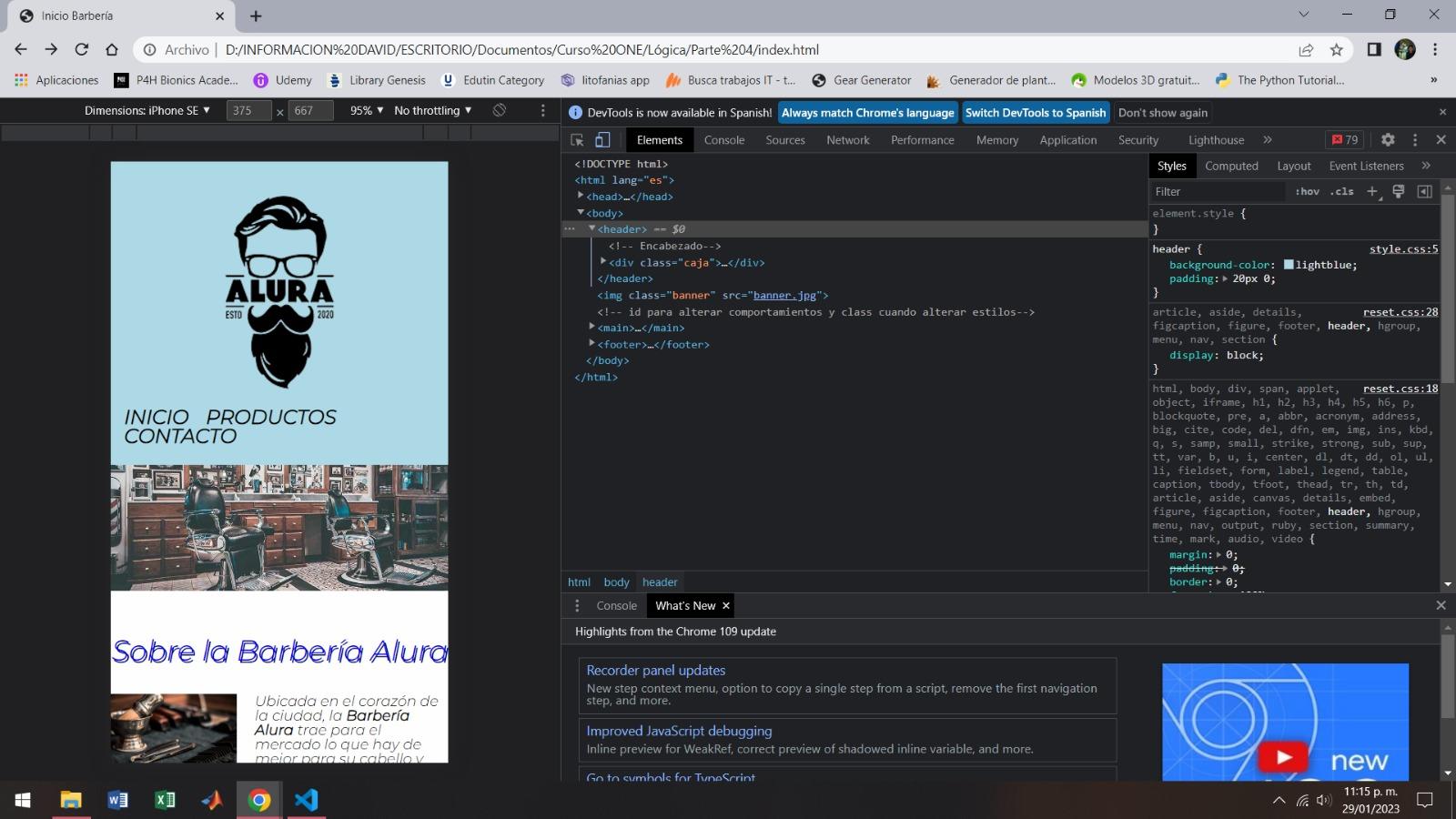The width and height of the screenshot is (1456, 819).
Task: Navigate back in browser history
Action: (x=21, y=50)
